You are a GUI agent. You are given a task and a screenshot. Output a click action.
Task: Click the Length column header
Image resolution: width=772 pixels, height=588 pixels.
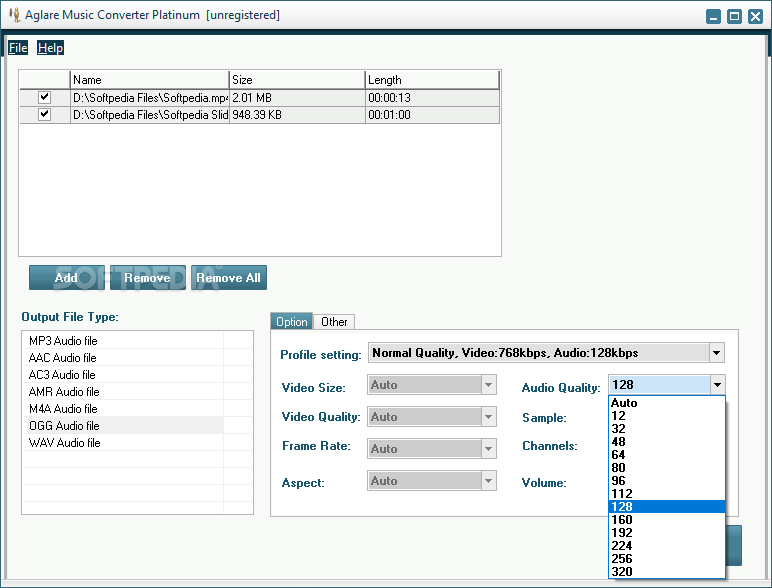pos(432,80)
